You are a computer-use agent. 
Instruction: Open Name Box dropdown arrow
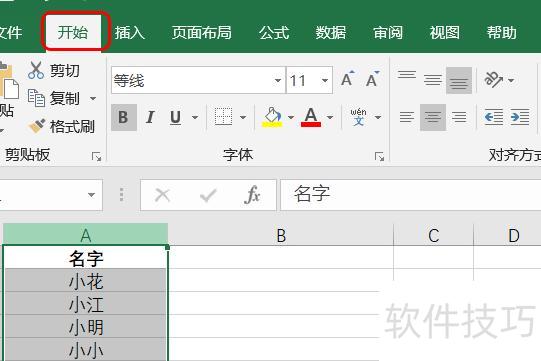91,195
